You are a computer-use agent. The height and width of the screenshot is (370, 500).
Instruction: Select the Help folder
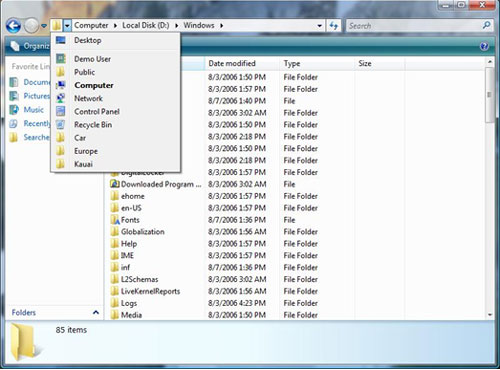[x=124, y=244]
